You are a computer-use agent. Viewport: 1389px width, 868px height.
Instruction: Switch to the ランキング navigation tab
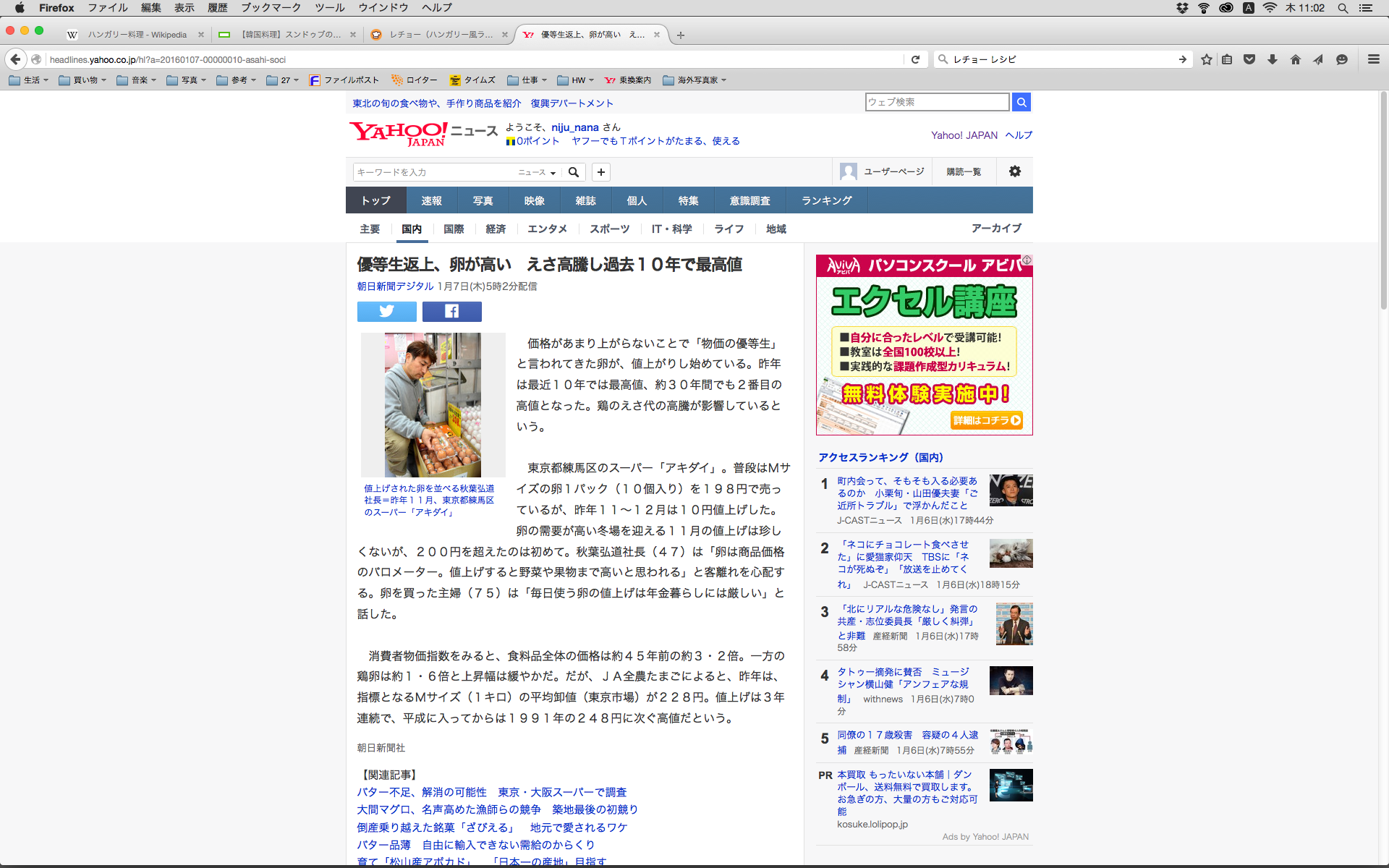tap(826, 200)
